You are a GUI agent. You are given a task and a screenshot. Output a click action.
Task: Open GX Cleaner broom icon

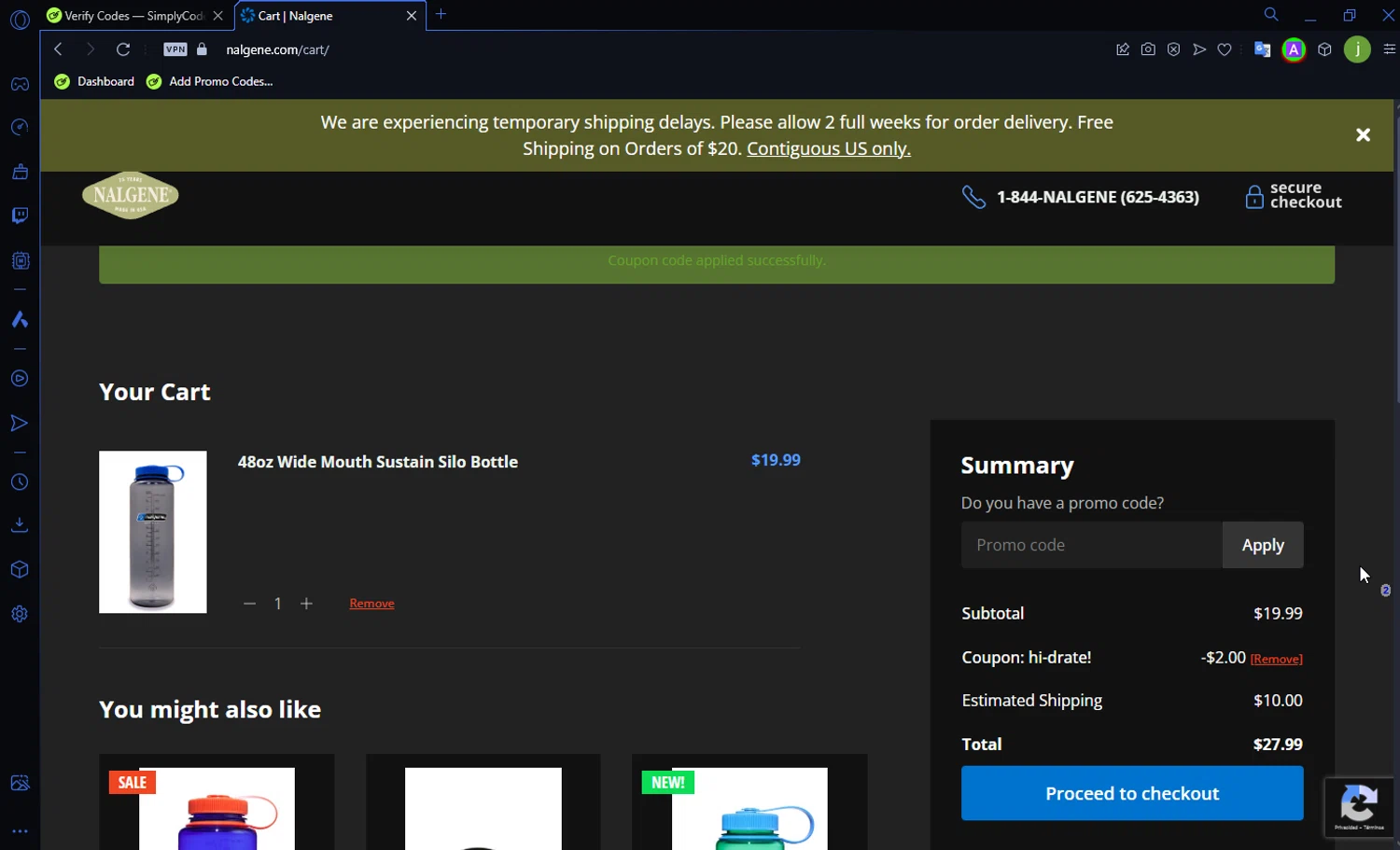[x=20, y=172]
